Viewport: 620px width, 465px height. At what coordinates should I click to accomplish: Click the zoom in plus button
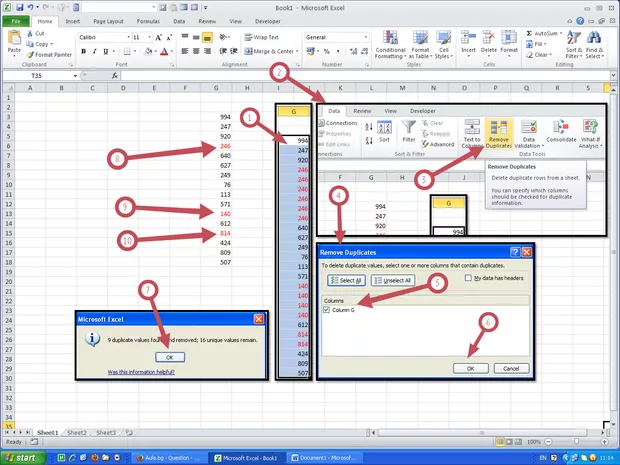604,442
